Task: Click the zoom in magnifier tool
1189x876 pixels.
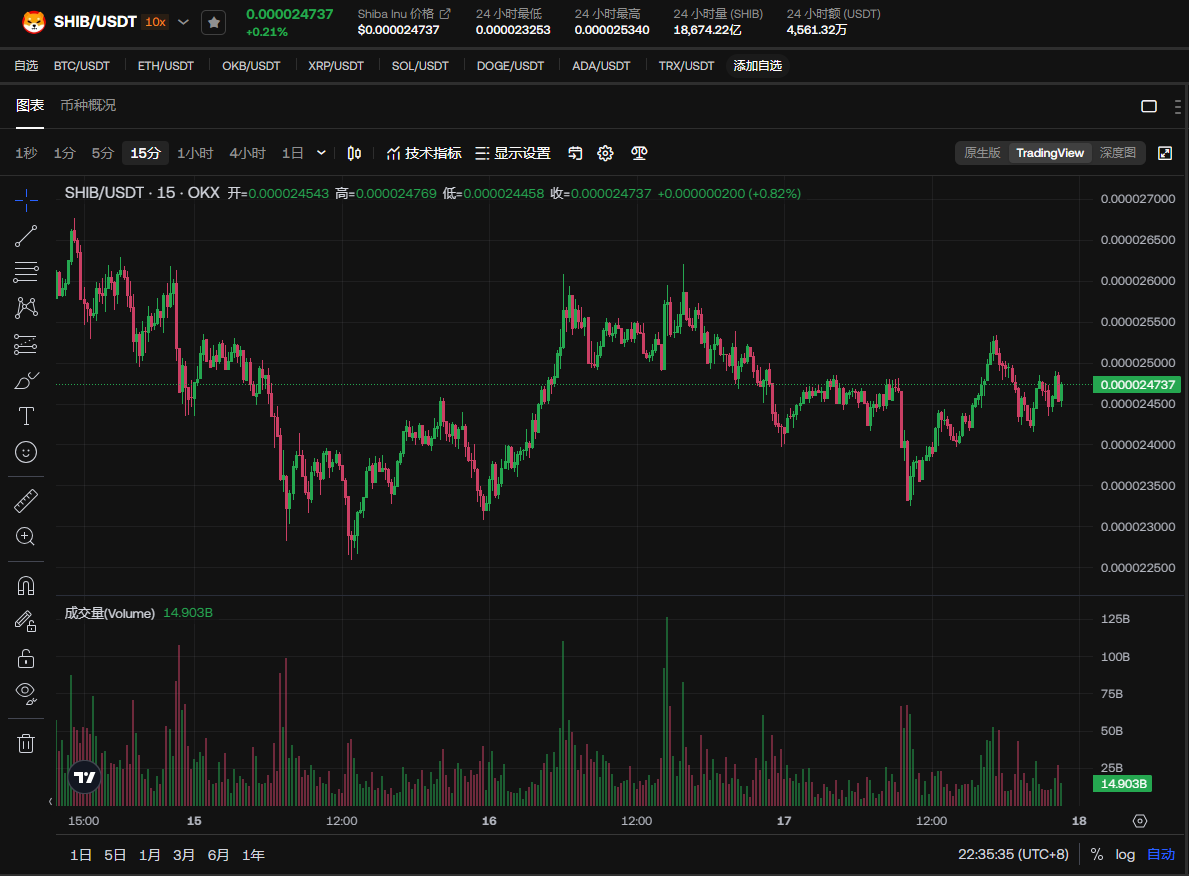Action: [27, 537]
